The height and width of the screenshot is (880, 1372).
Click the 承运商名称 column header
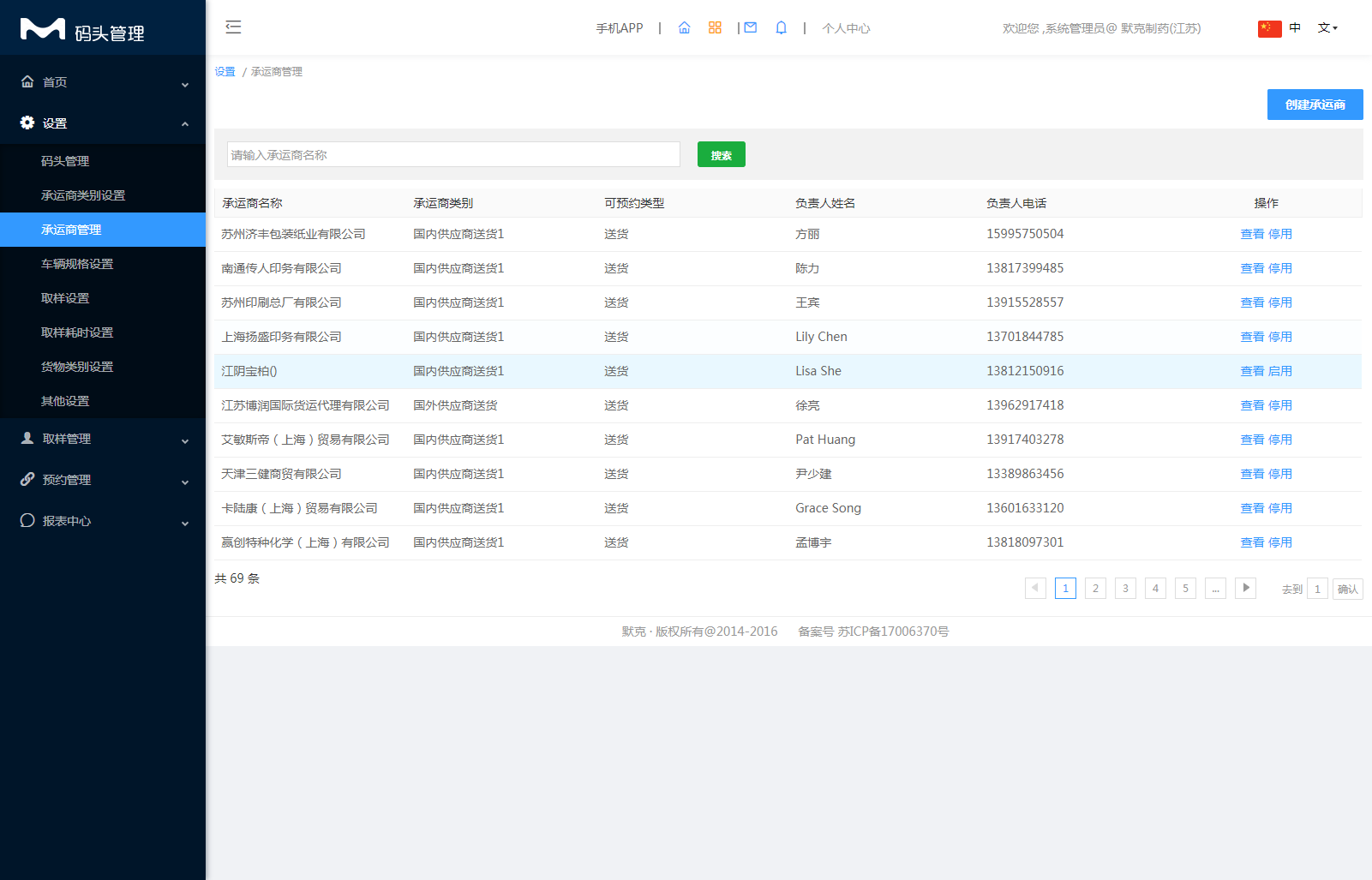pyautogui.click(x=252, y=203)
